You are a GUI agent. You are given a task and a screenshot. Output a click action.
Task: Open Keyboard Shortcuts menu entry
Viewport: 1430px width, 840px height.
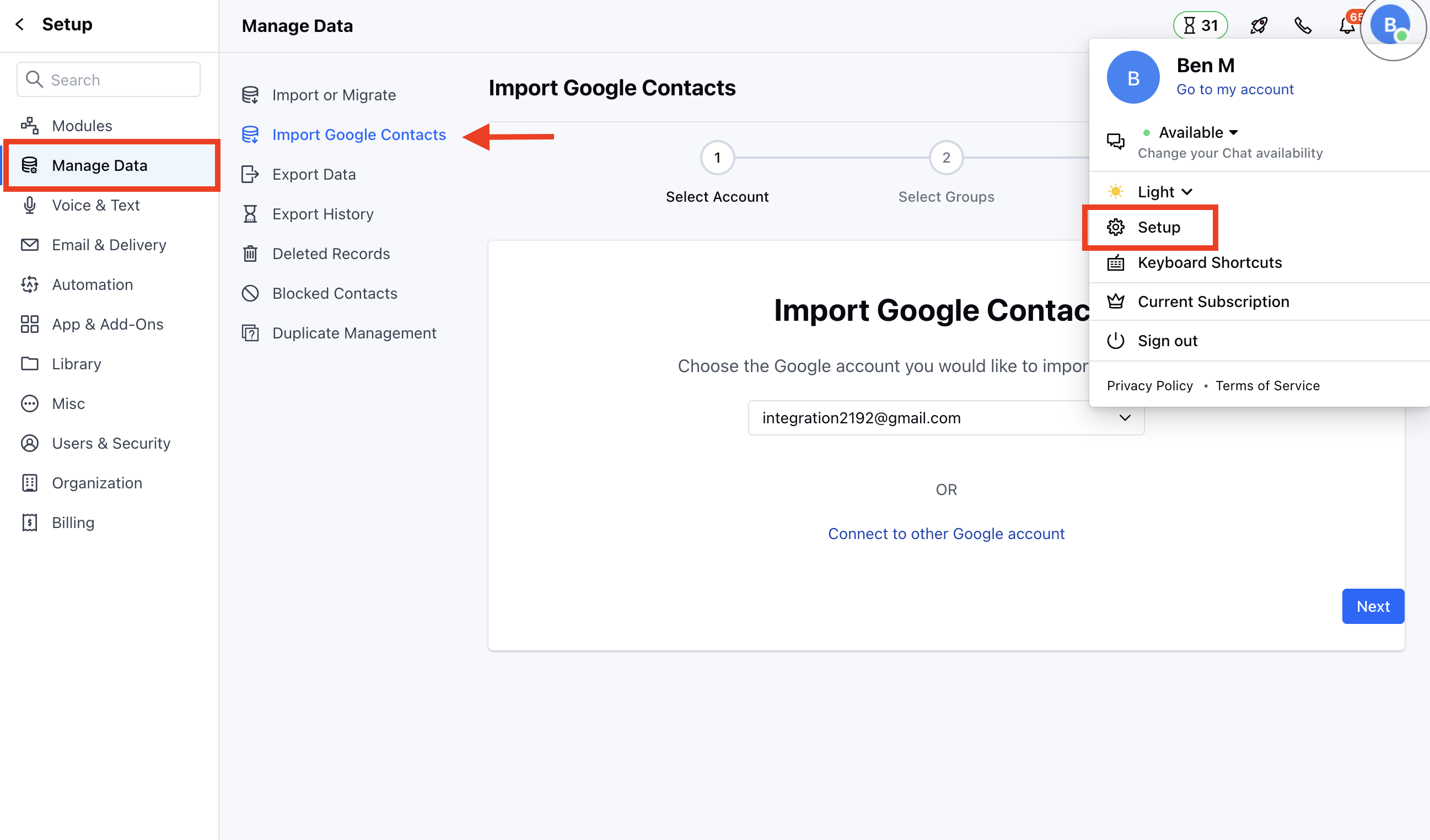1209,262
